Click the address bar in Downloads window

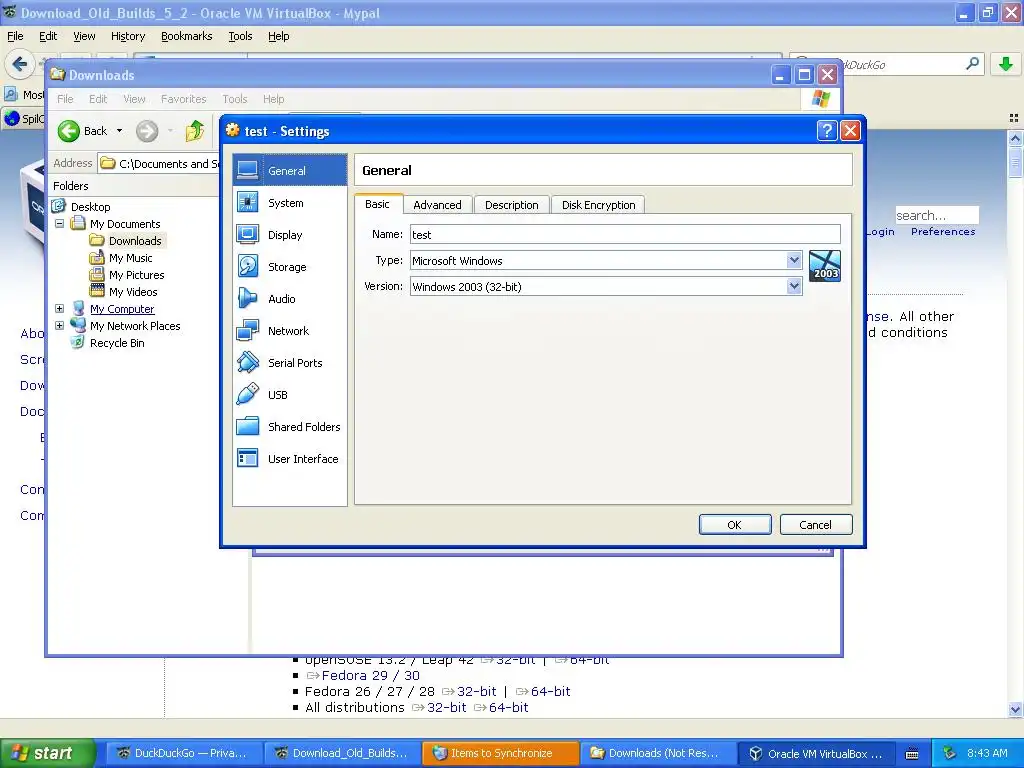coord(159,163)
